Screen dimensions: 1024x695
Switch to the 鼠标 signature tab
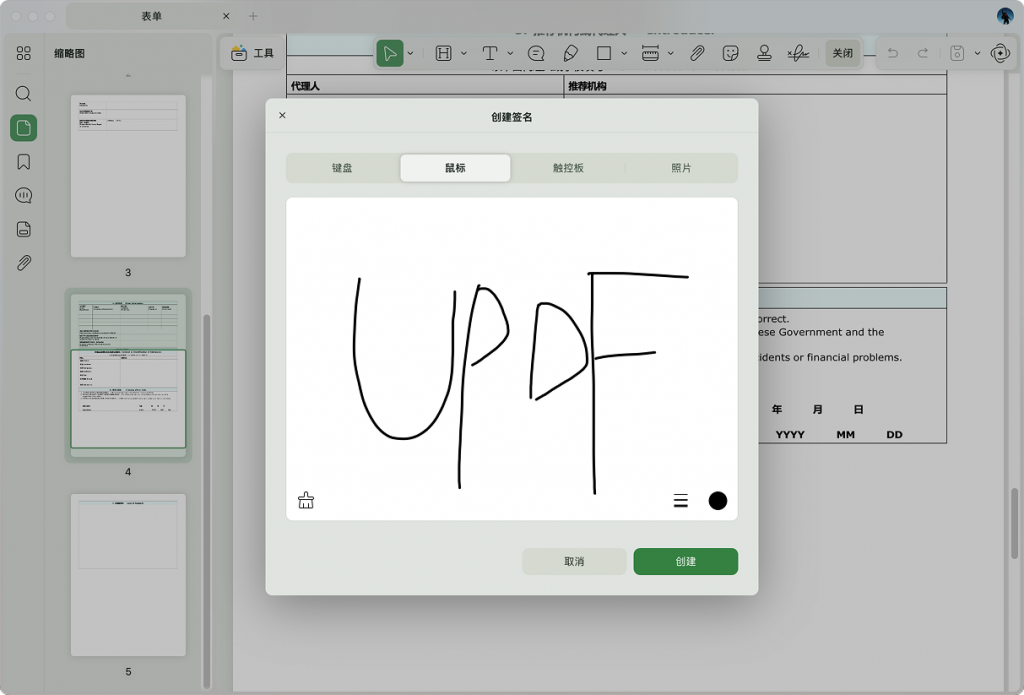point(455,168)
